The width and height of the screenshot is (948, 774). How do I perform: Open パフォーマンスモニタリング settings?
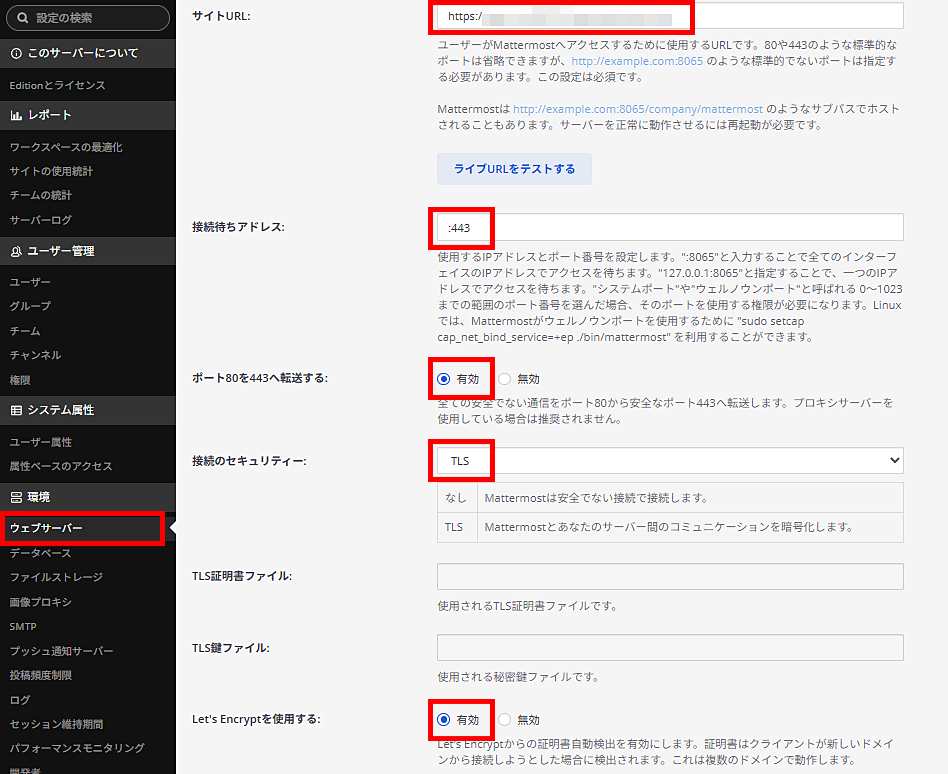click(77, 748)
